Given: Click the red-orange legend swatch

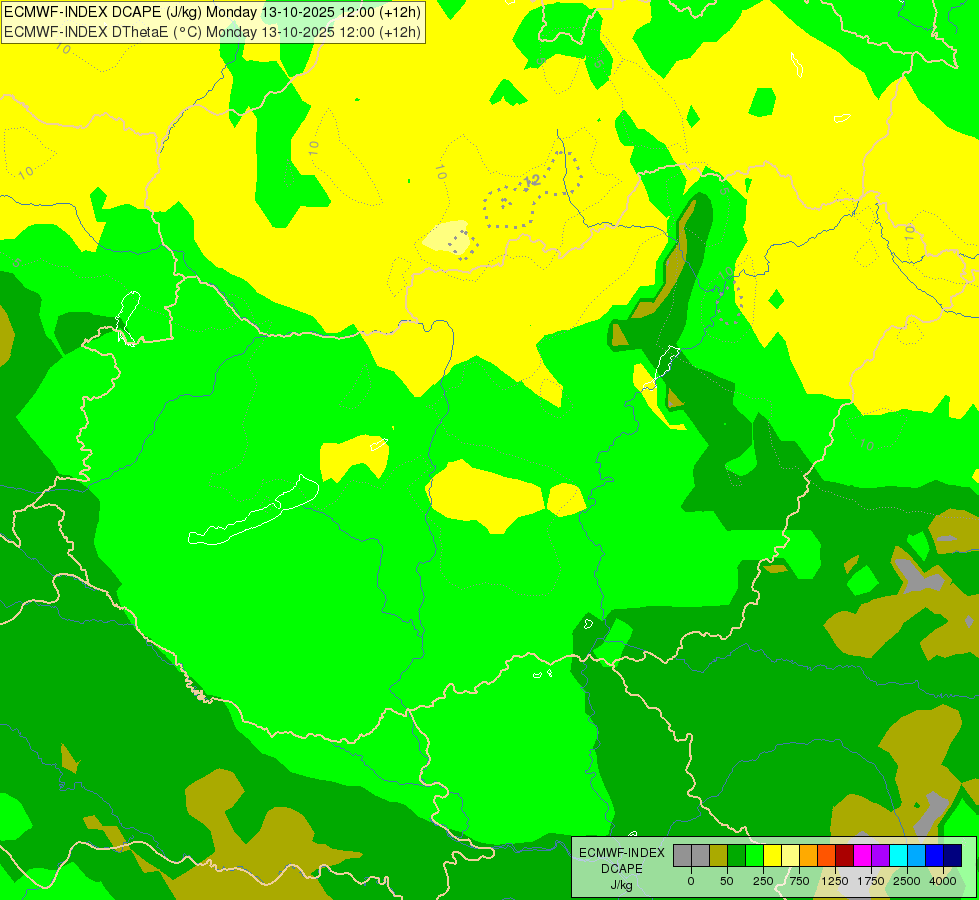Looking at the screenshot, I should click(x=827, y=855).
